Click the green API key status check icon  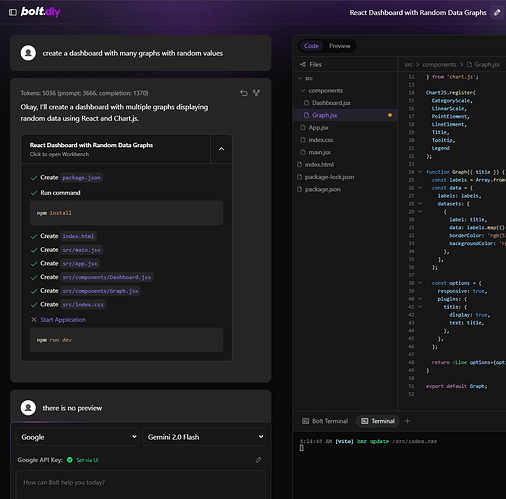[70, 460]
